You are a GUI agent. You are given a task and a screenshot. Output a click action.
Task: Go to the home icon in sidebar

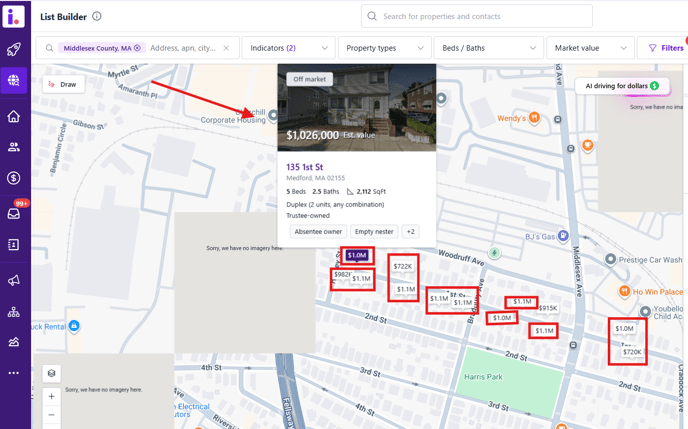coord(14,116)
